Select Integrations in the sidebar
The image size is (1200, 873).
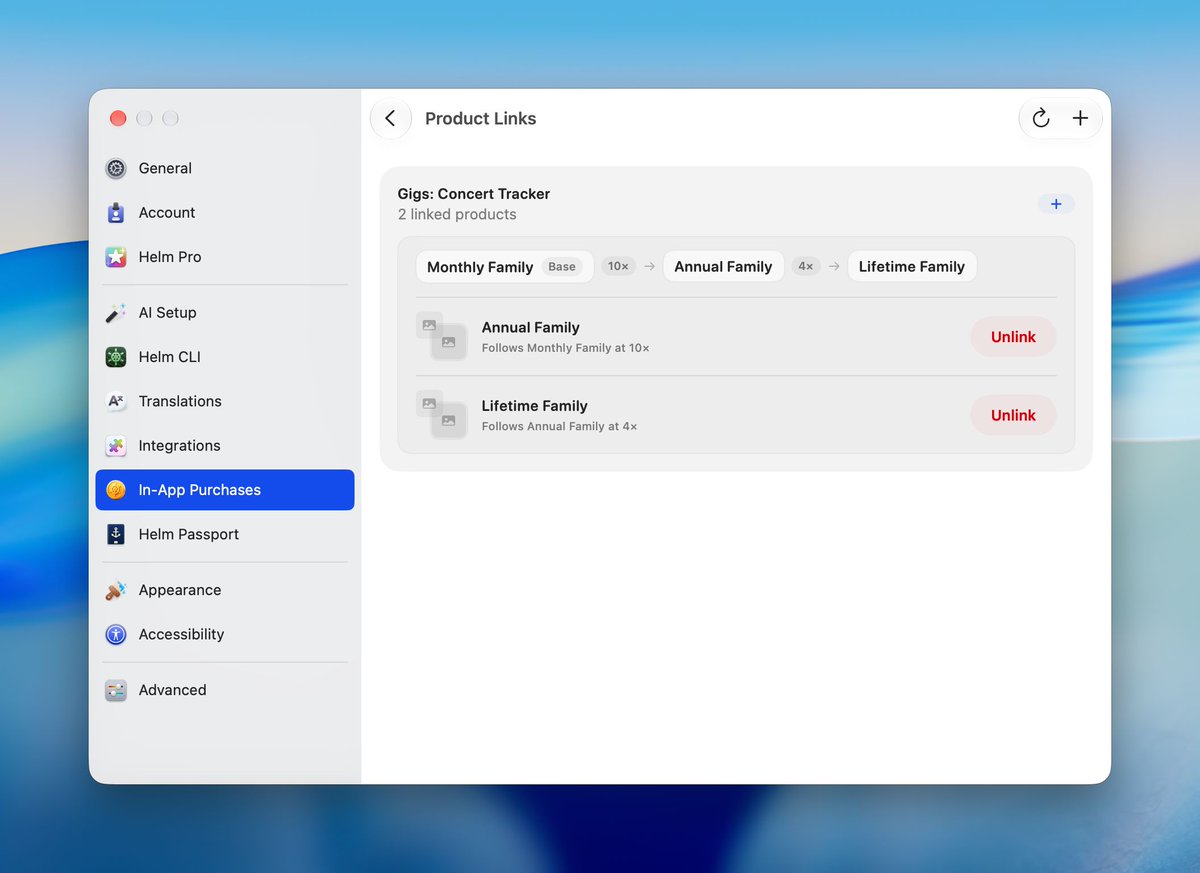225,446
